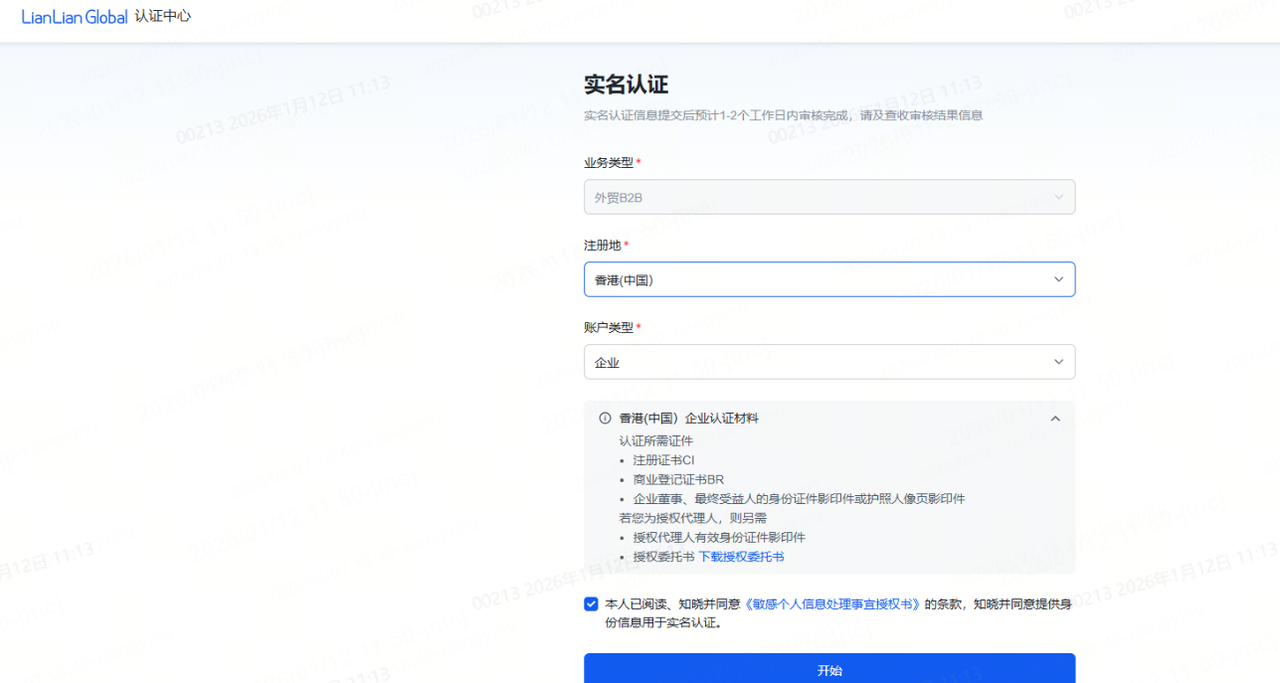Open the 下载授权委托书 link
The height and width of the screenshot is (683, 1280).
[x=741, y=557]
